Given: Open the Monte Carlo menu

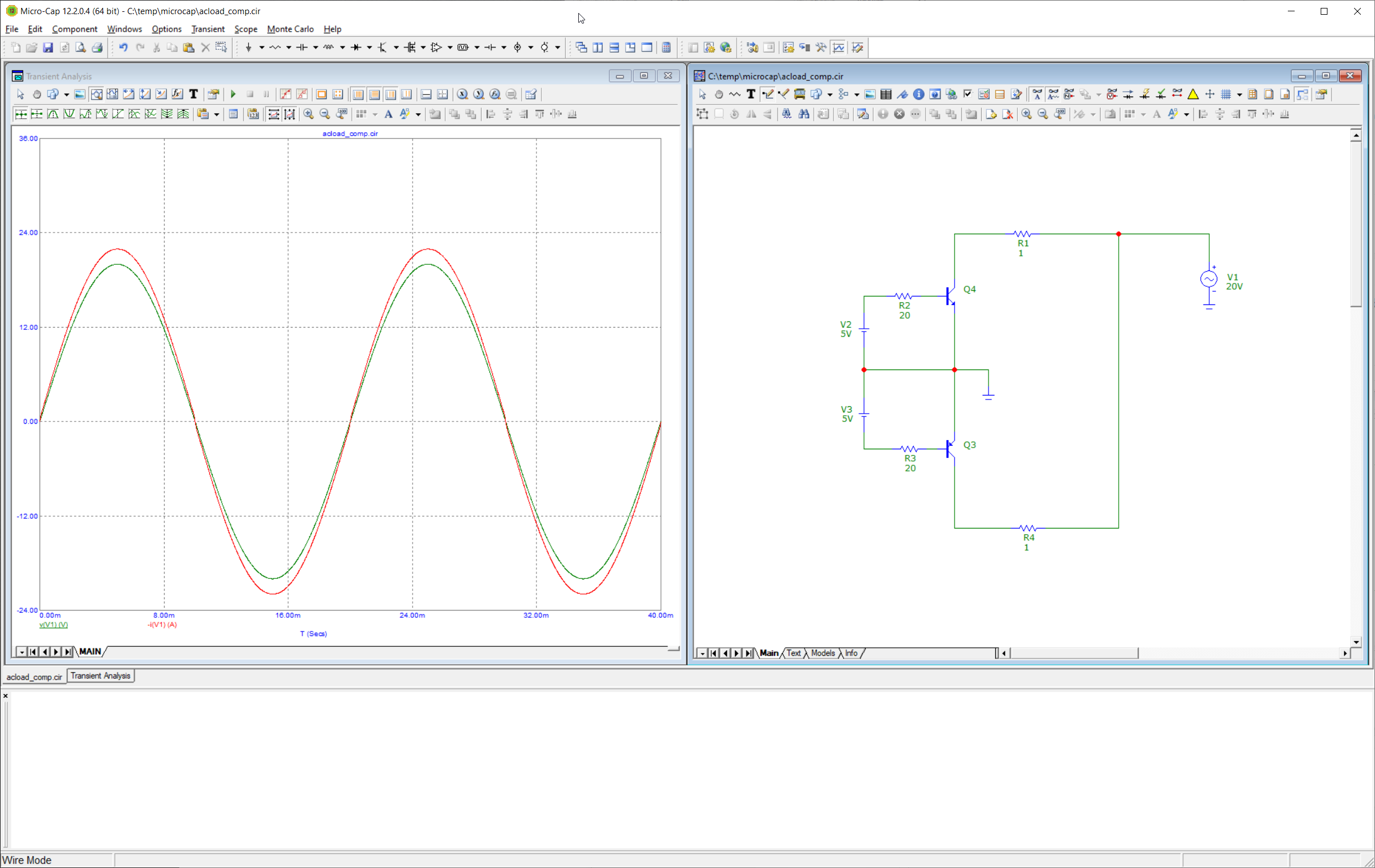Looking at the screenshot, I should pos(290,29).
